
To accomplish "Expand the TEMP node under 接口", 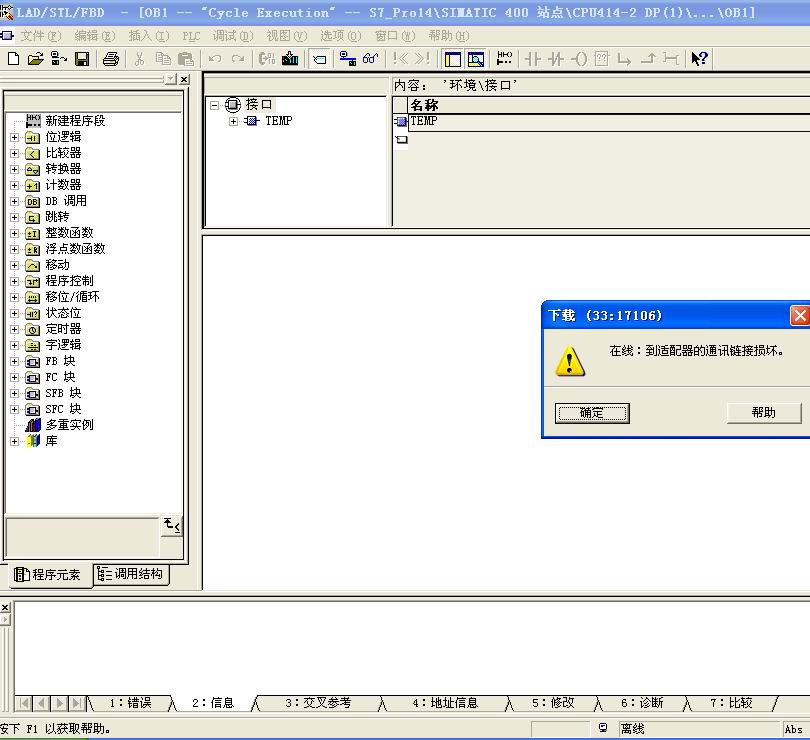I will 234,121.
